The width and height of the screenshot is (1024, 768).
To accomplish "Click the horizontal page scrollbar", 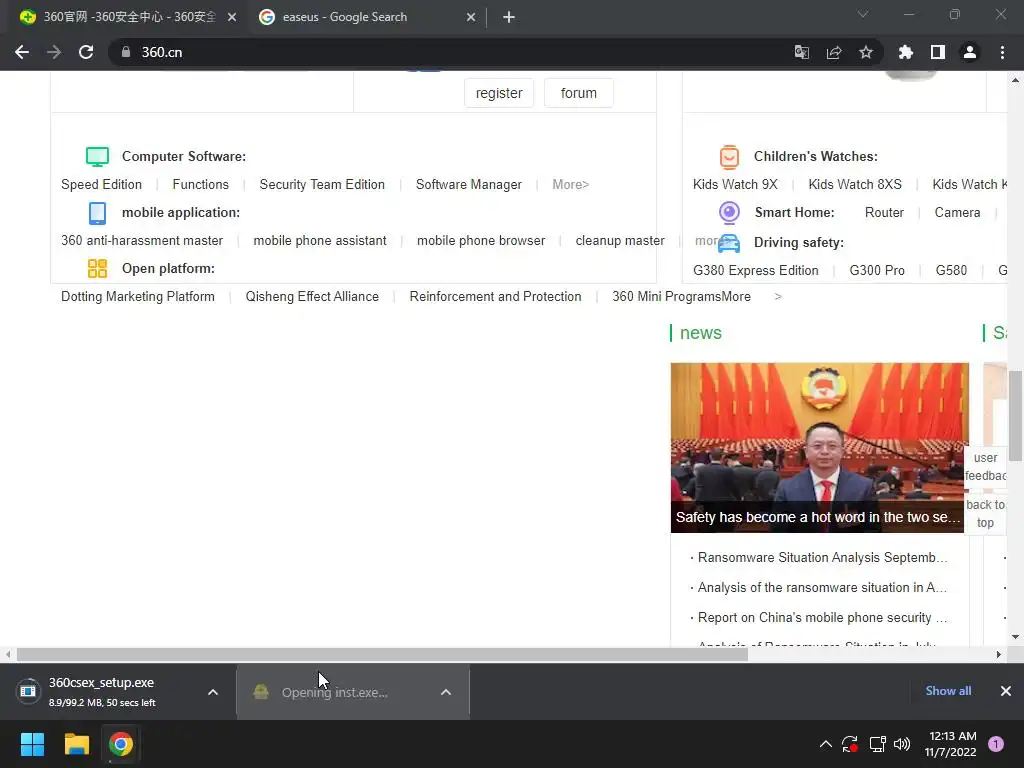I will [382, 654].
